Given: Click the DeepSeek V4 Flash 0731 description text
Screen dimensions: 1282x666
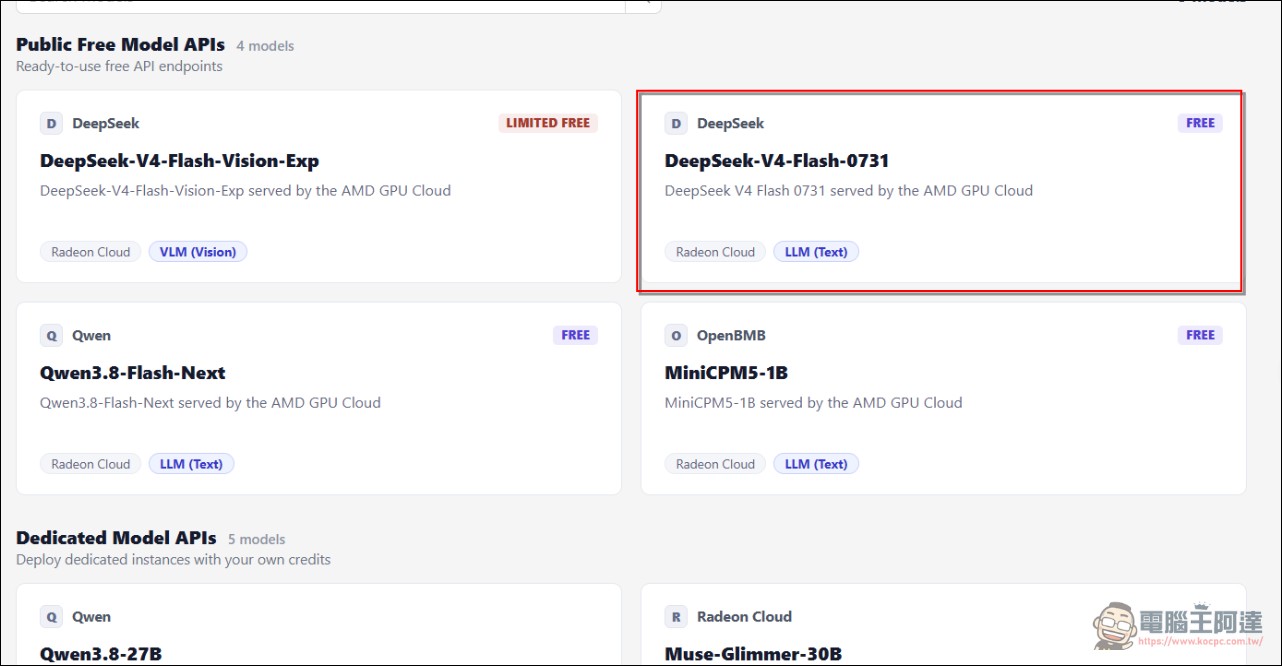Looking at the screenshot, I should click(x=849, y=190).
